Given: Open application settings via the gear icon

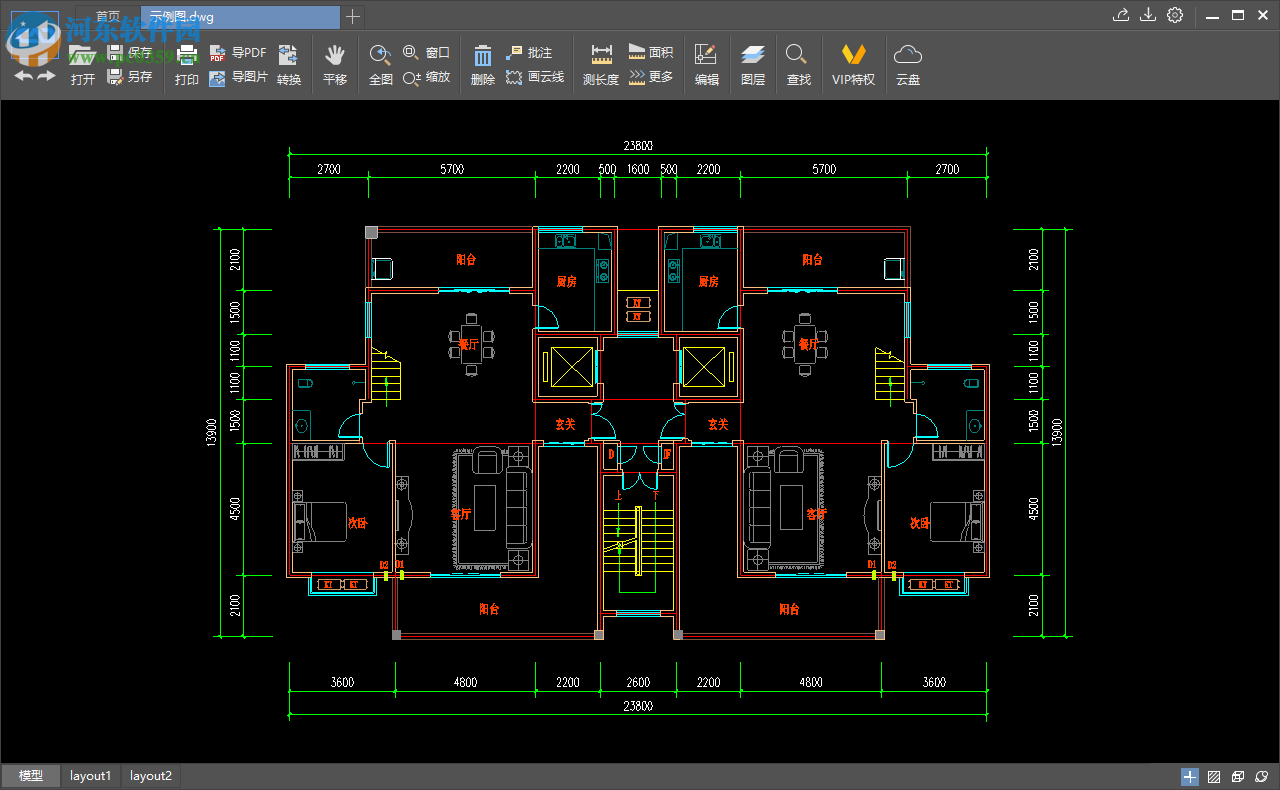Looking at the screenshot, I should [x=1174, y=15].
